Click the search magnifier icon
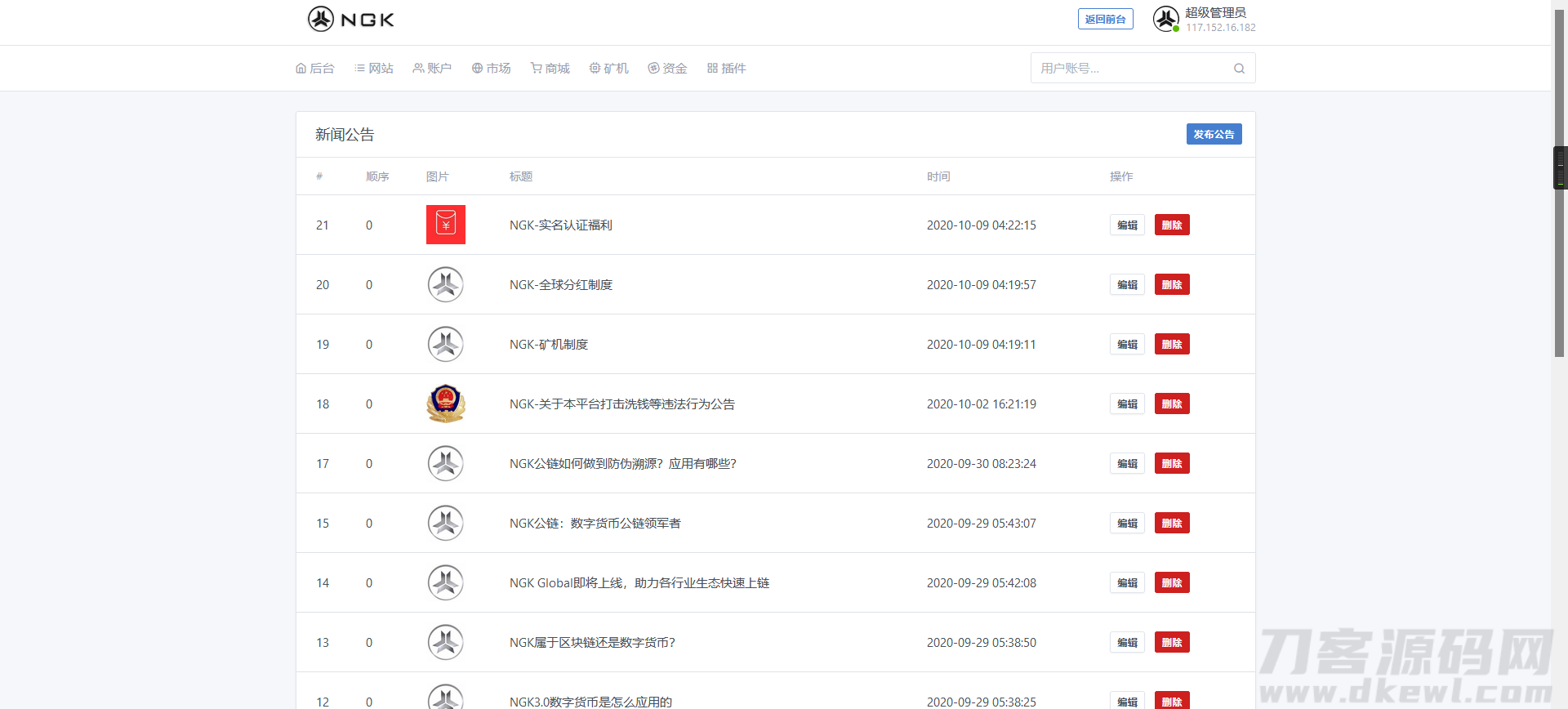1568x709 pixels. pyautogui.click(x=1239, y=69)
